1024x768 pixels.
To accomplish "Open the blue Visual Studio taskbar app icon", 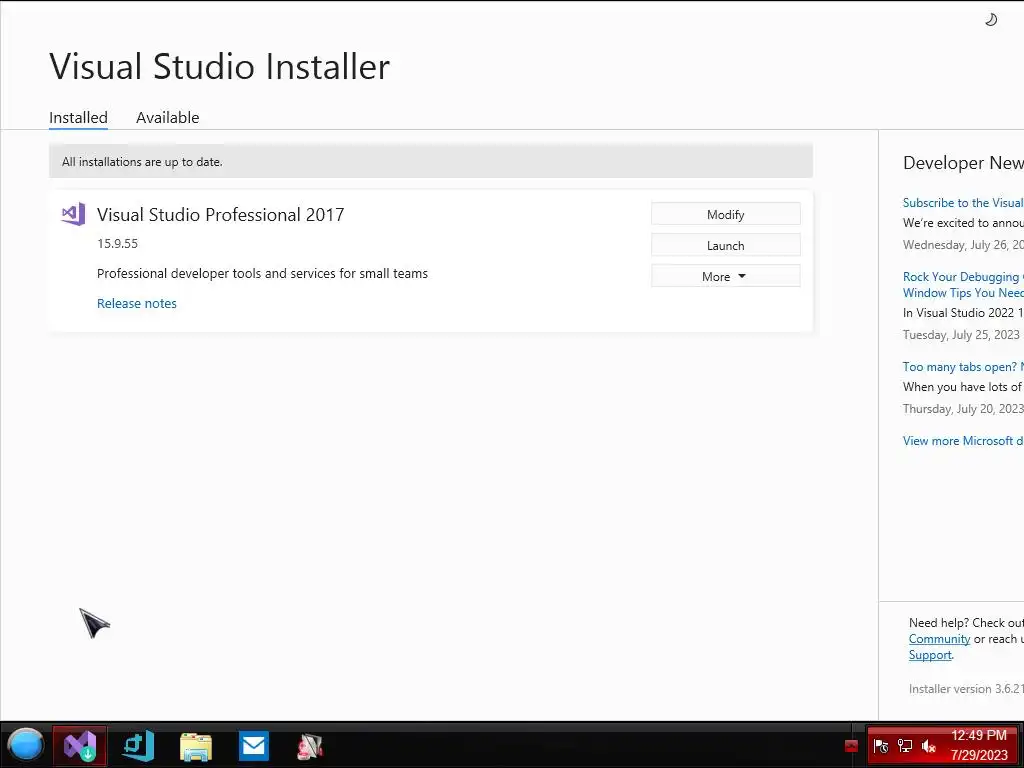I will point(138,746).
